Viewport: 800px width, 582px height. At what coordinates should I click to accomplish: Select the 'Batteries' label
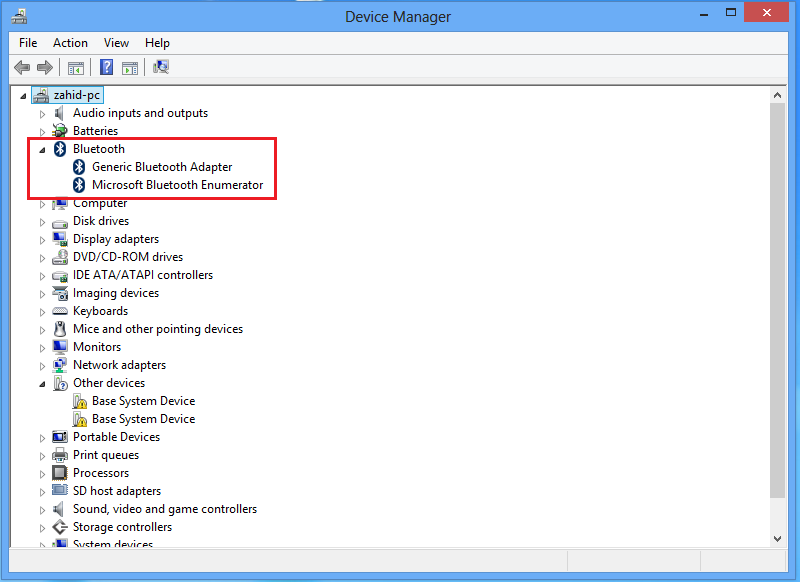pyautogui.click(x=95, y=131)
